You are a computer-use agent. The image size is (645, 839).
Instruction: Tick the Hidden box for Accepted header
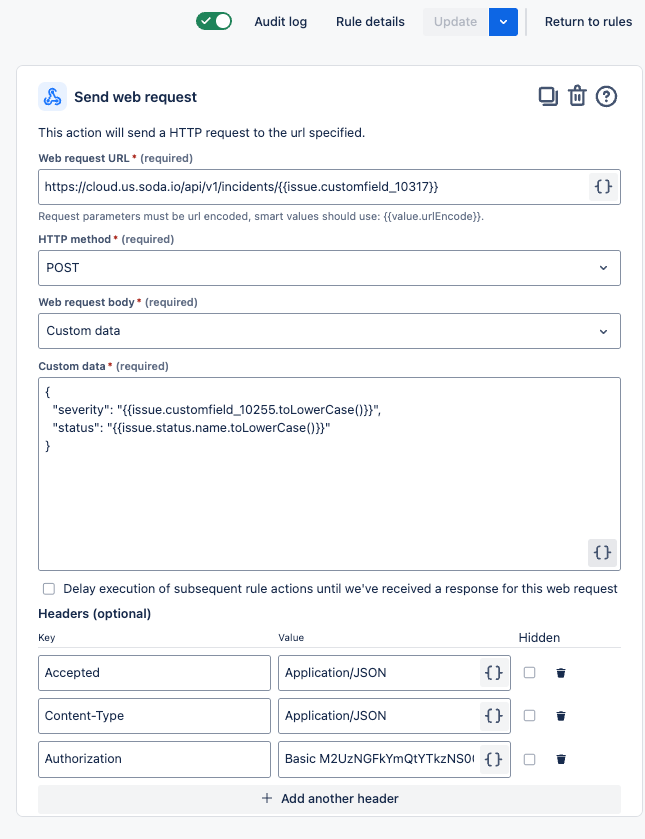click(x=530, y=673)
